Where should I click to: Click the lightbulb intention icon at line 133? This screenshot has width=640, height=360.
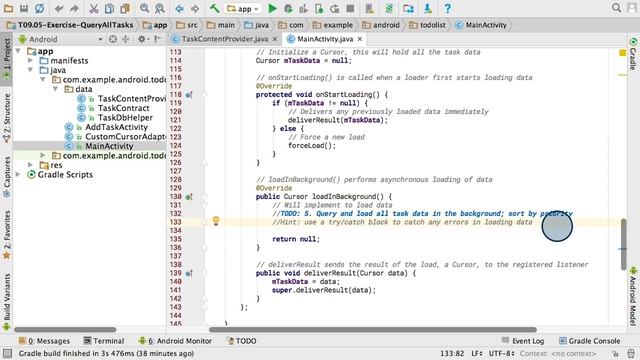(x=216, y=221)
